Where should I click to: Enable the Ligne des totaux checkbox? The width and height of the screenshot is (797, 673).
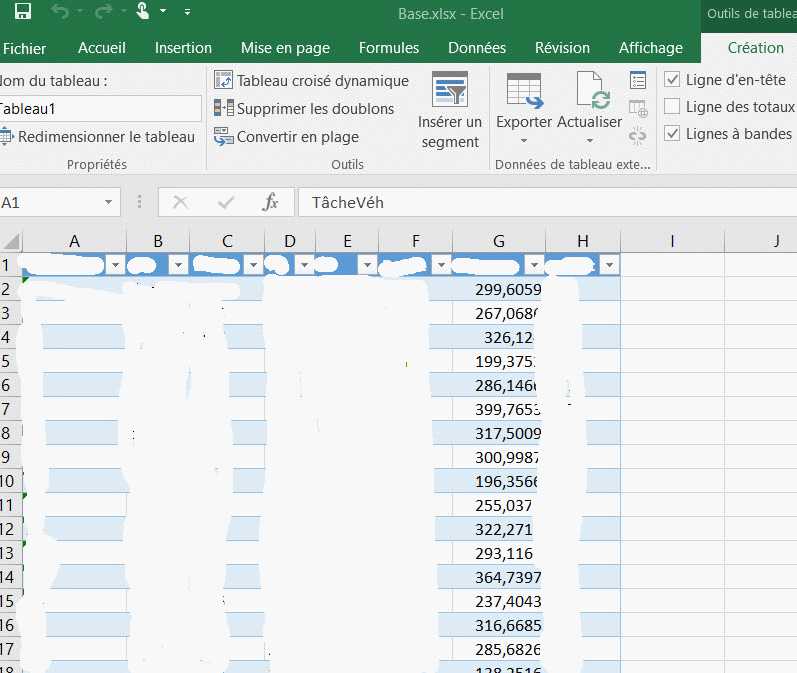[673, 107]
